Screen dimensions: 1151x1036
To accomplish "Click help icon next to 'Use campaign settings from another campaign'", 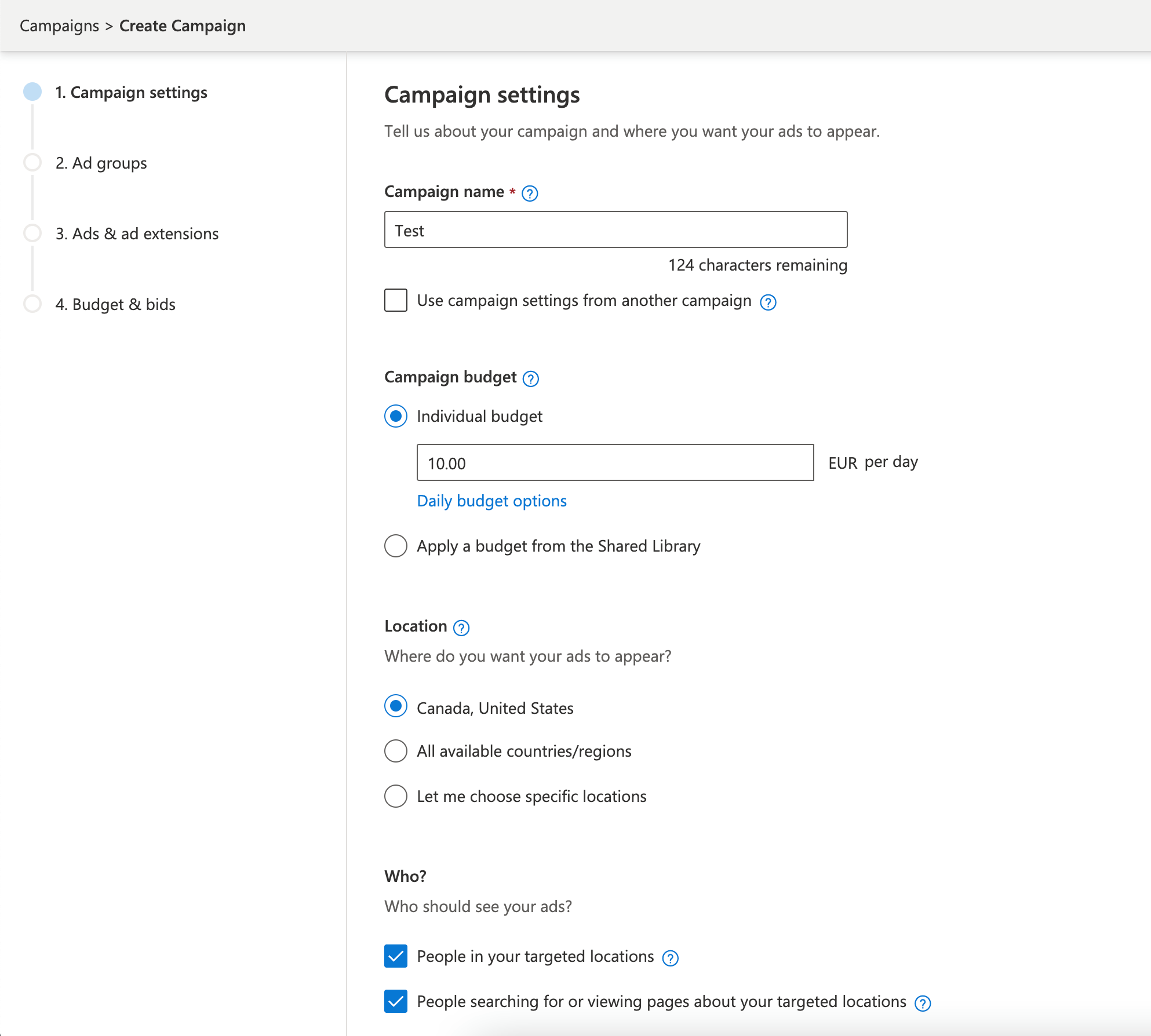I will pyautogui.click(x=768, y=302).
